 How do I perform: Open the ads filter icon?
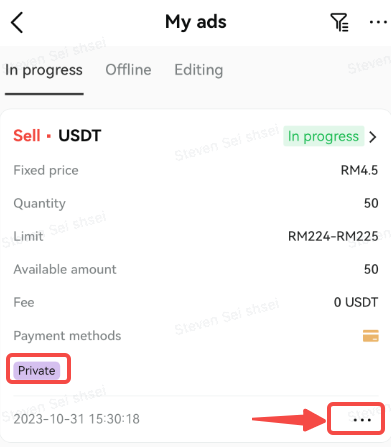pyautogui.click(x=340, y=22)
